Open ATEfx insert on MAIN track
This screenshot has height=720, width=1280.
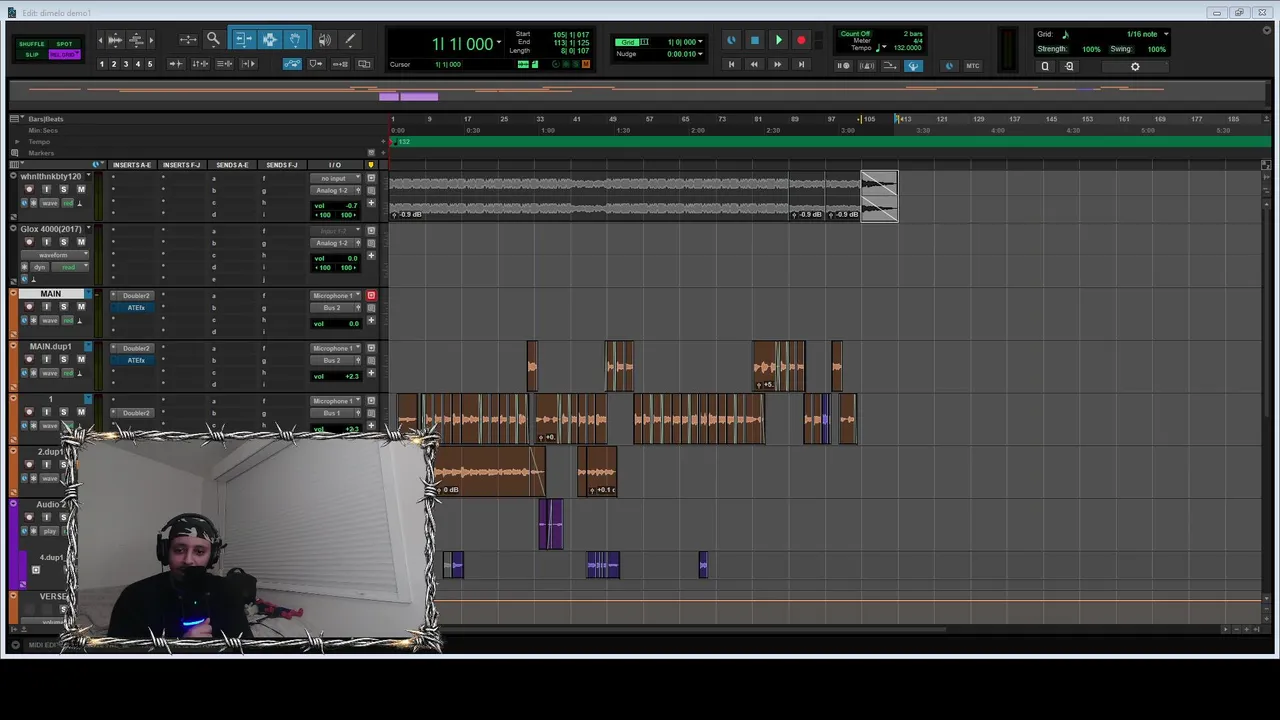[136, 307]
